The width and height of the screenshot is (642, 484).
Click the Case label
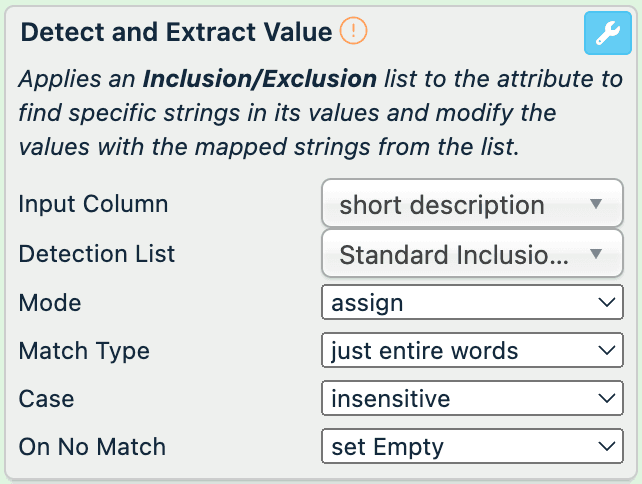click(x=46, y=399)
